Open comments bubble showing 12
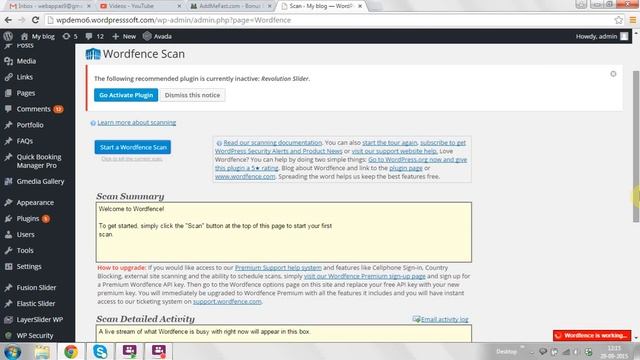 (95, 36)
